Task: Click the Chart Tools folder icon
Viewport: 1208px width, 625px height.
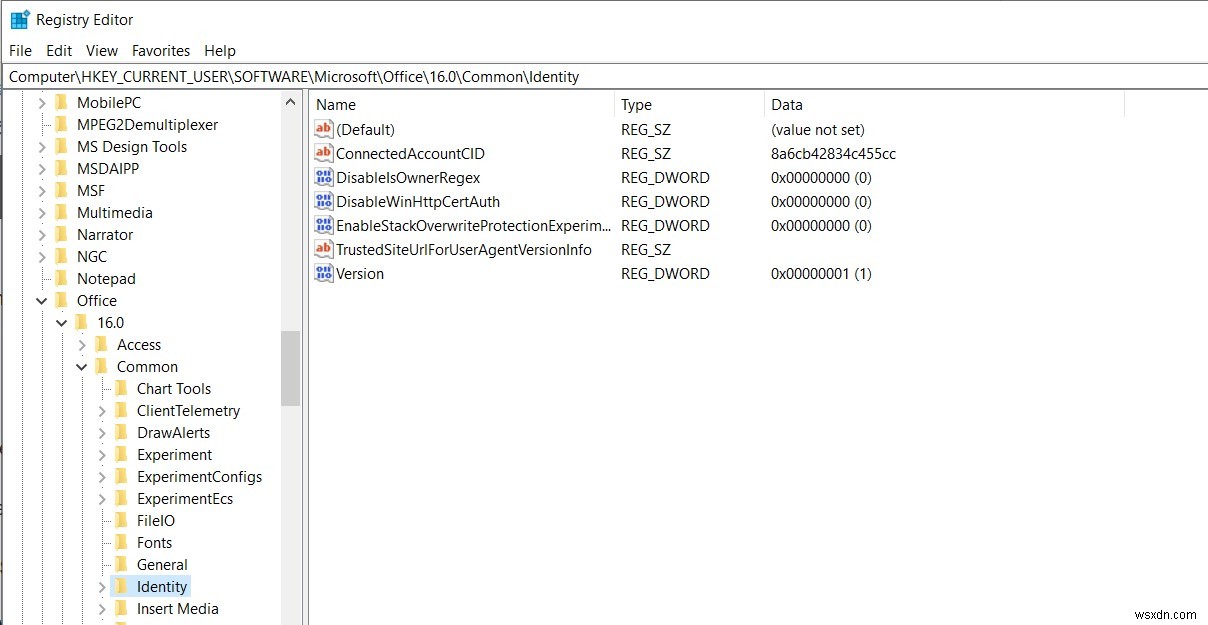Action: pyautogui.click(x=122, y=388)
